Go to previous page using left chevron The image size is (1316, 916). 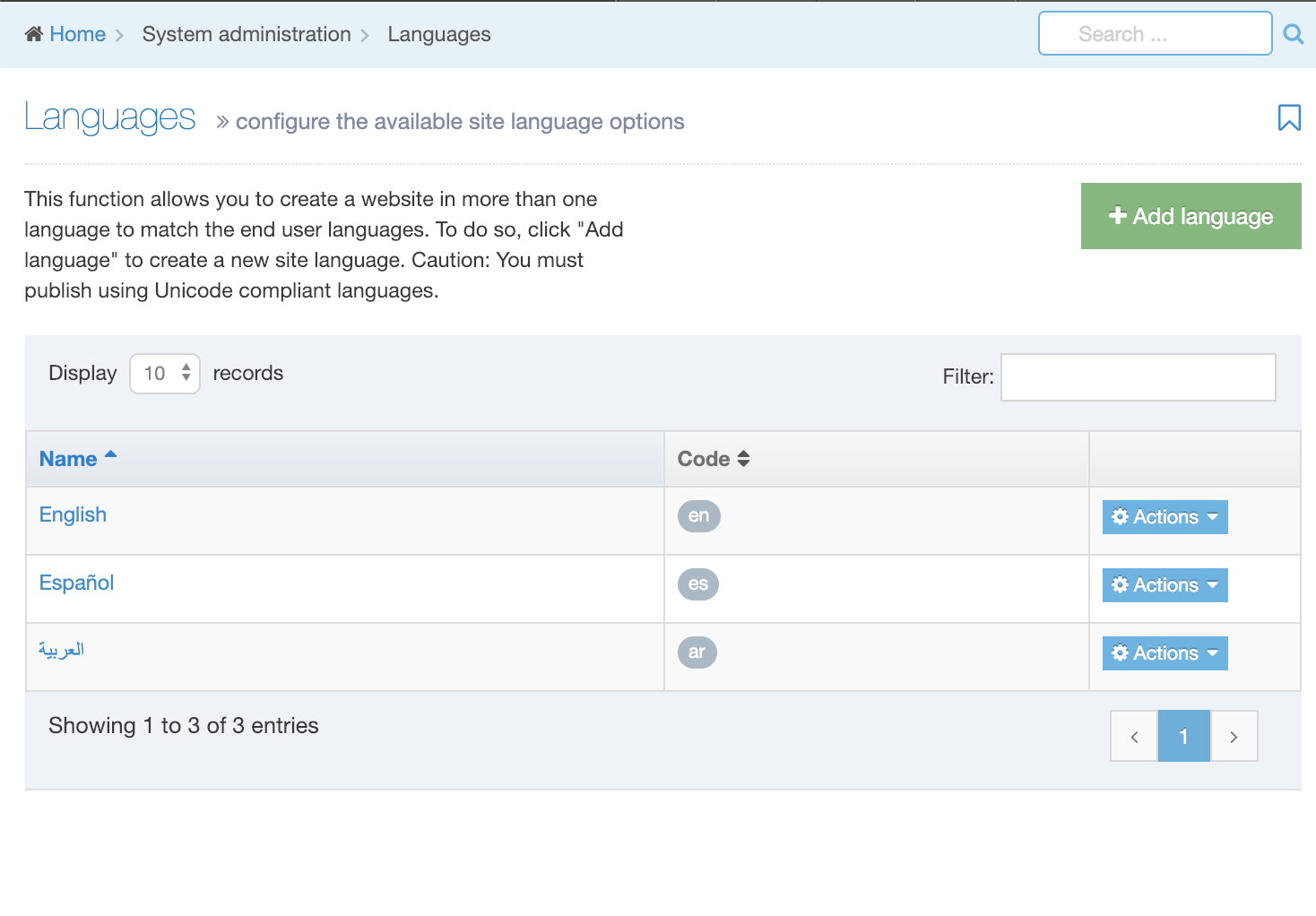point(1134,737)
